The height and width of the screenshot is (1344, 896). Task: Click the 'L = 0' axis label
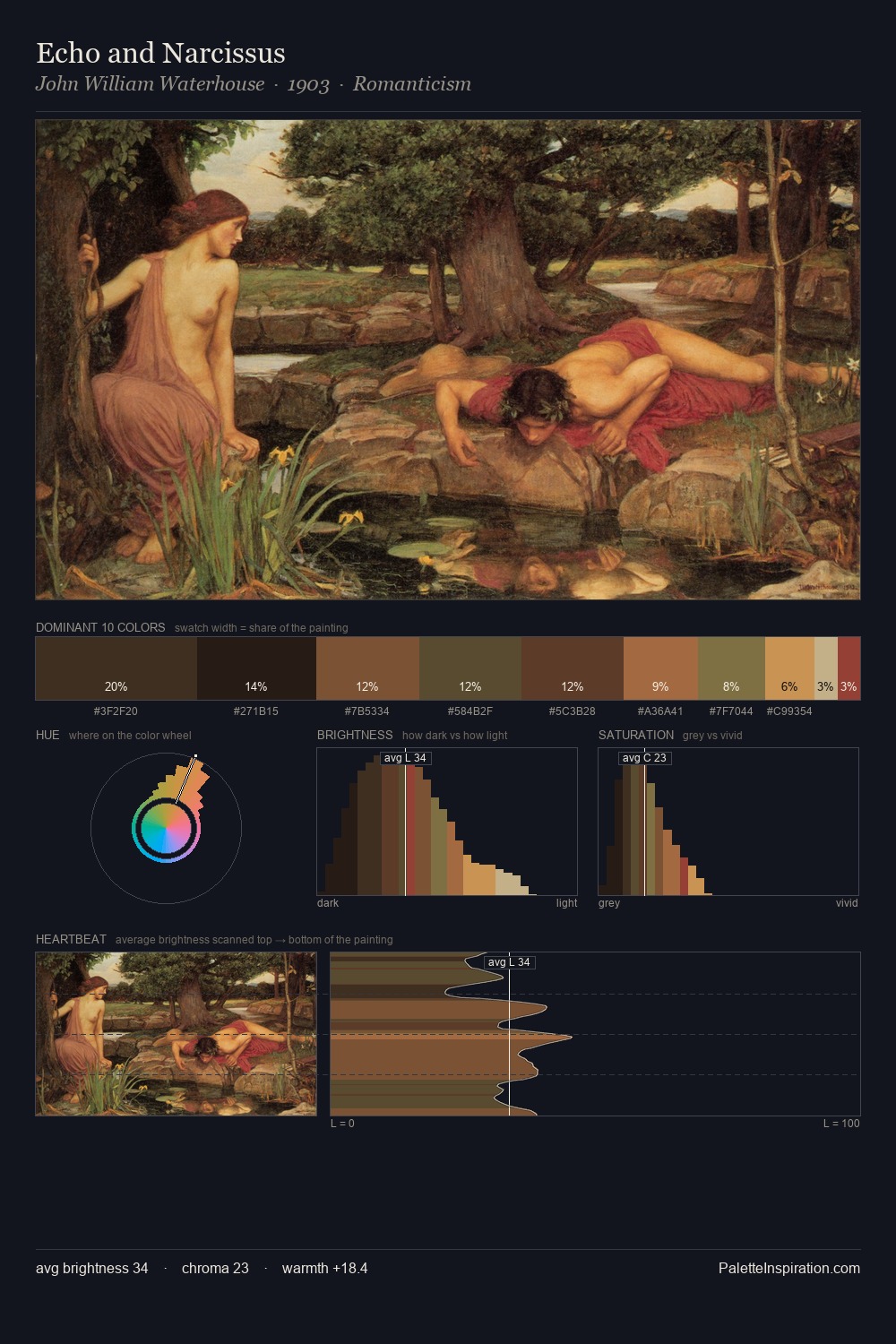342,1124
